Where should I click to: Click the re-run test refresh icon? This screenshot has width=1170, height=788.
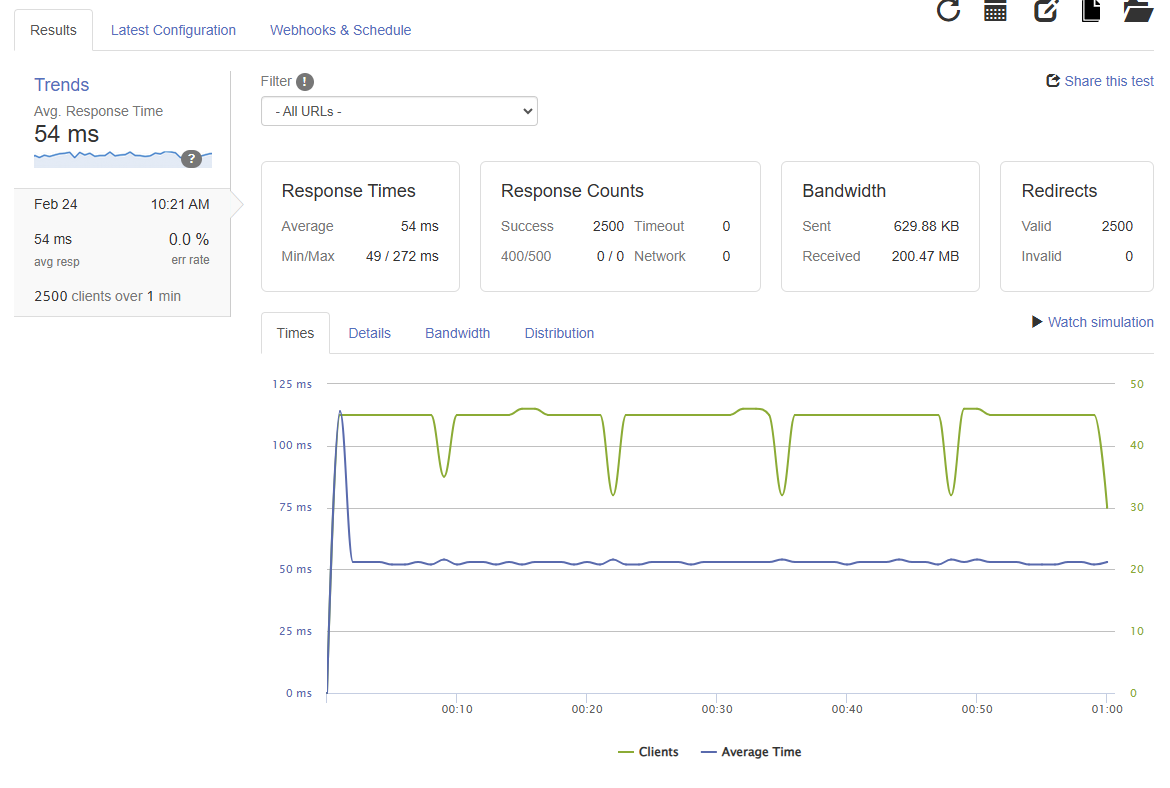tap(948, 10)
